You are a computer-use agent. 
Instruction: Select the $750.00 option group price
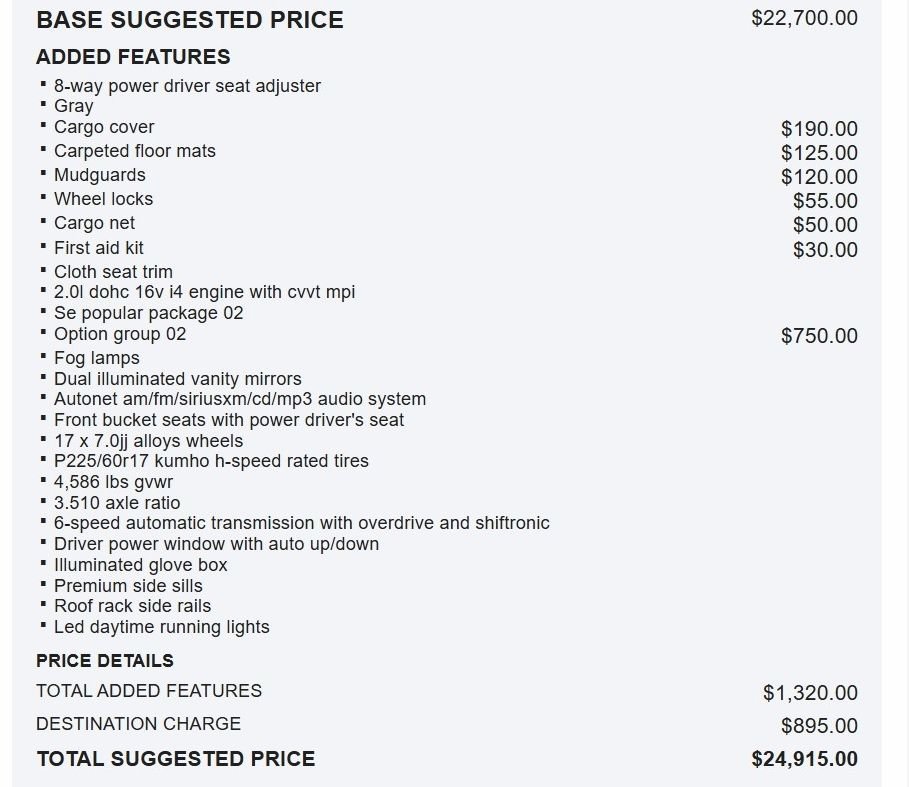pyautogui.click(x=819, y=336)
